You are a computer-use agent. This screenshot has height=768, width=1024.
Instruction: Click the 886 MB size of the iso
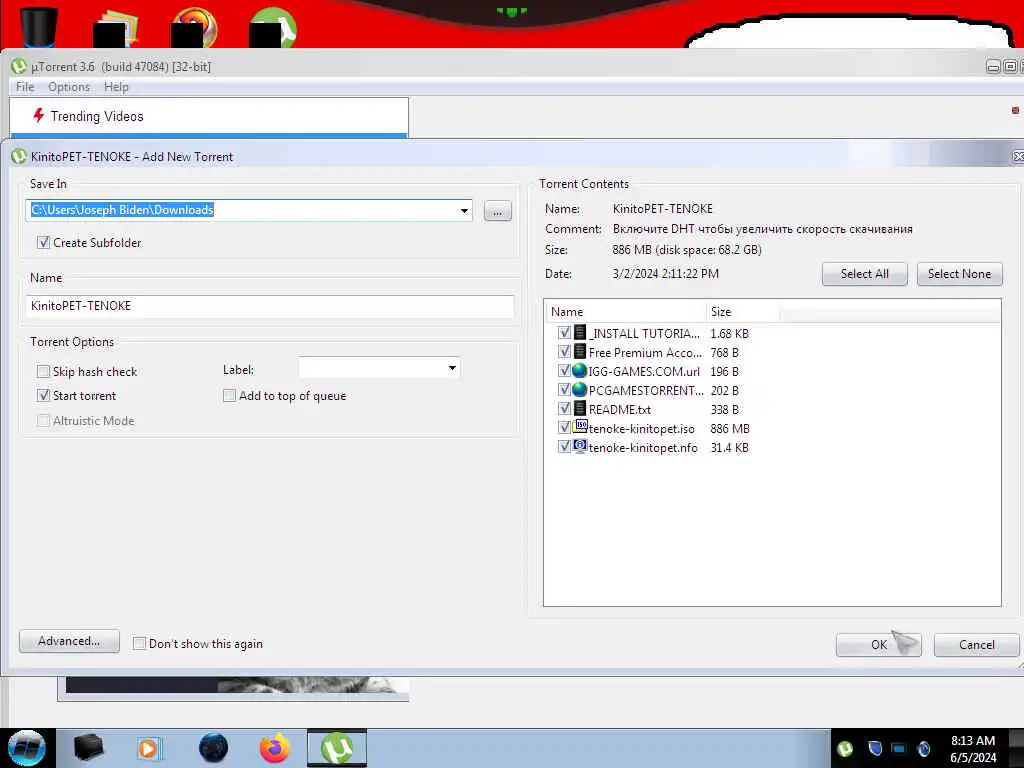[x=729, y=428]
